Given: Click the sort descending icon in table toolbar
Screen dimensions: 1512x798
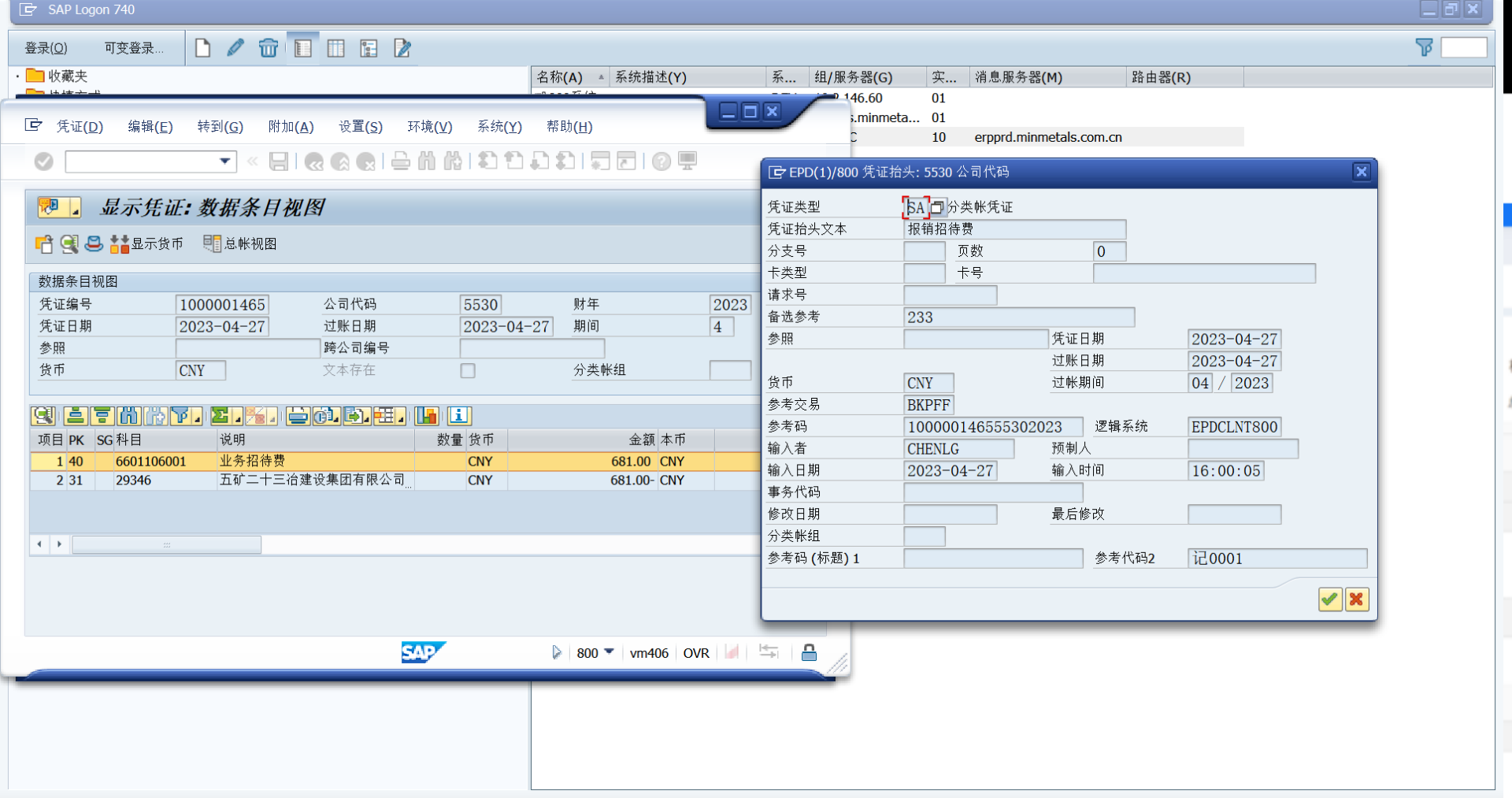Looking at the screenshot, I should click(102, 416).
